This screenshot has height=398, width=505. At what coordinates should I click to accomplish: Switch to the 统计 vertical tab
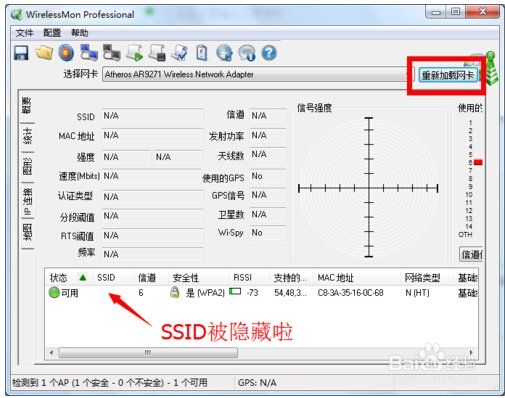click(x=27, y=136)
